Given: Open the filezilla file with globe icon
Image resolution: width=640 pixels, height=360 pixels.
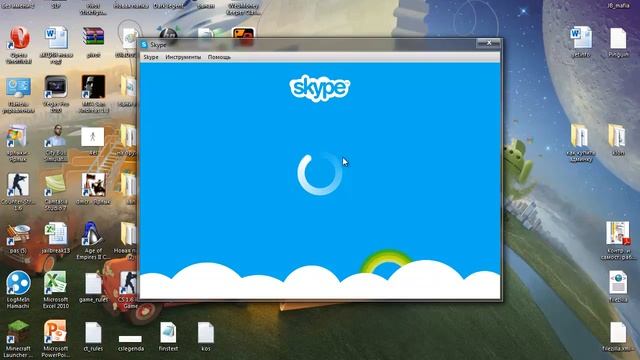Looking at the screenshot, I should click(x=618, y=287).
